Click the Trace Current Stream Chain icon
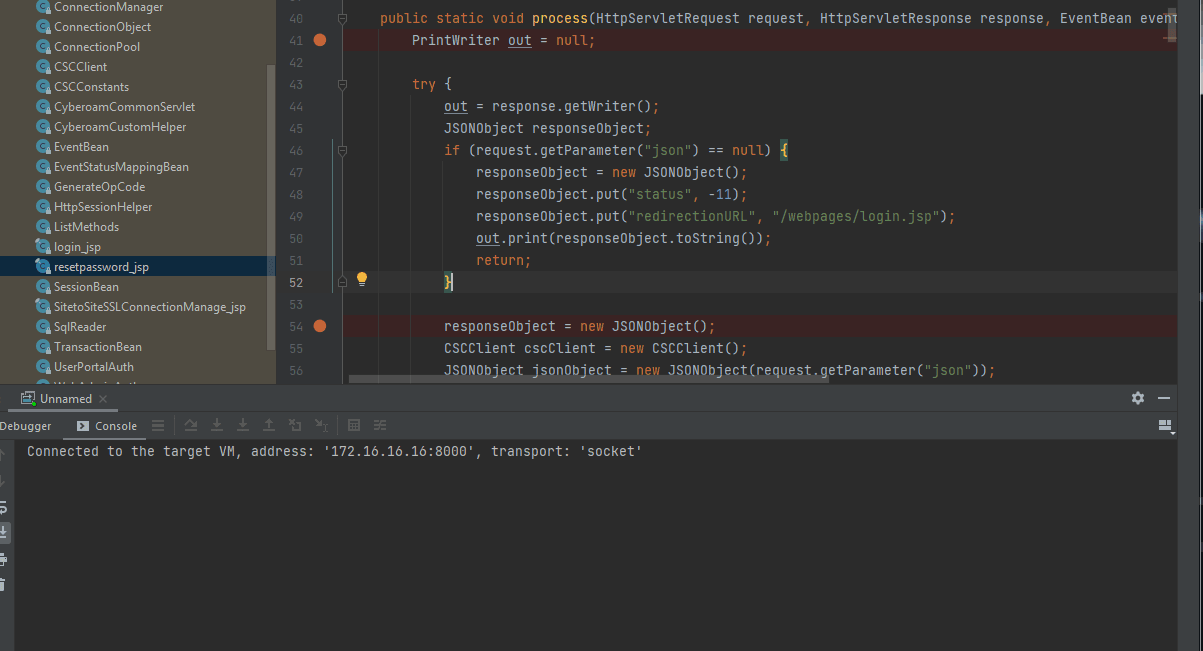 [380, 425]
